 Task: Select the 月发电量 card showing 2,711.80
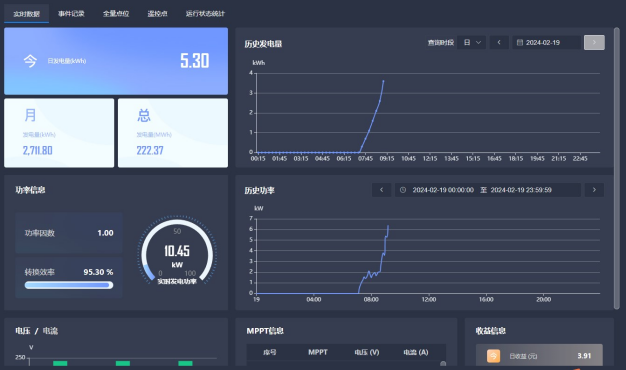pyautogui.click(x=59, y=133)
